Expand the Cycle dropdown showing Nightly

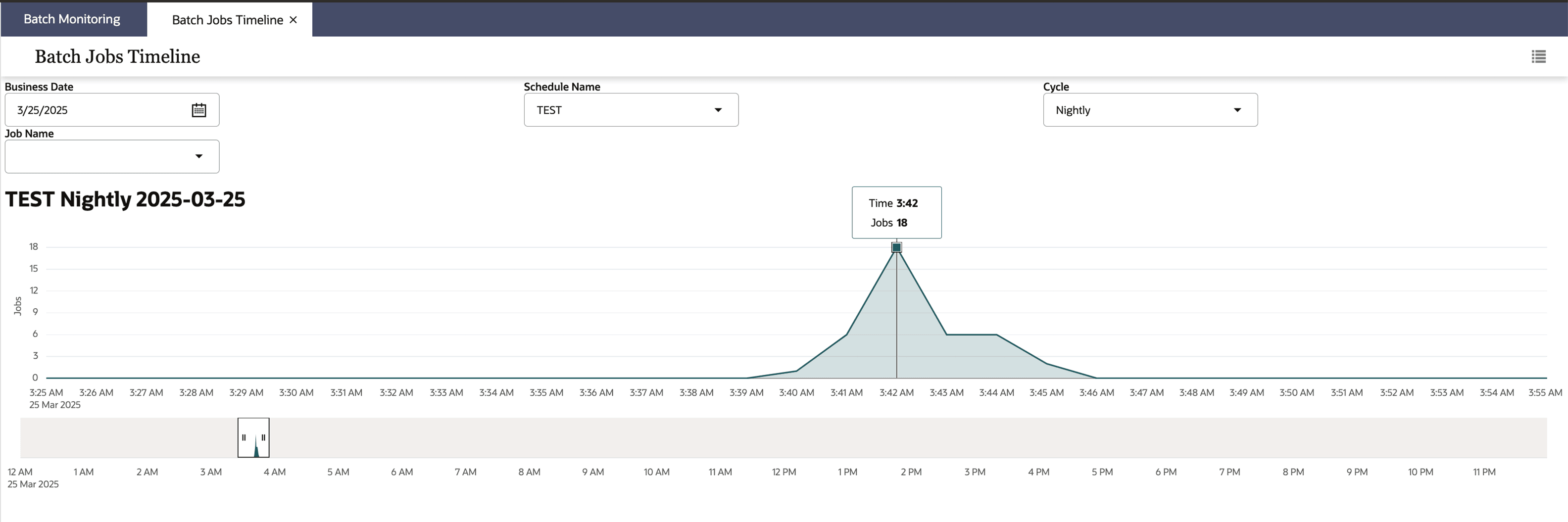pyautogui.click(x=1238, y=109)
